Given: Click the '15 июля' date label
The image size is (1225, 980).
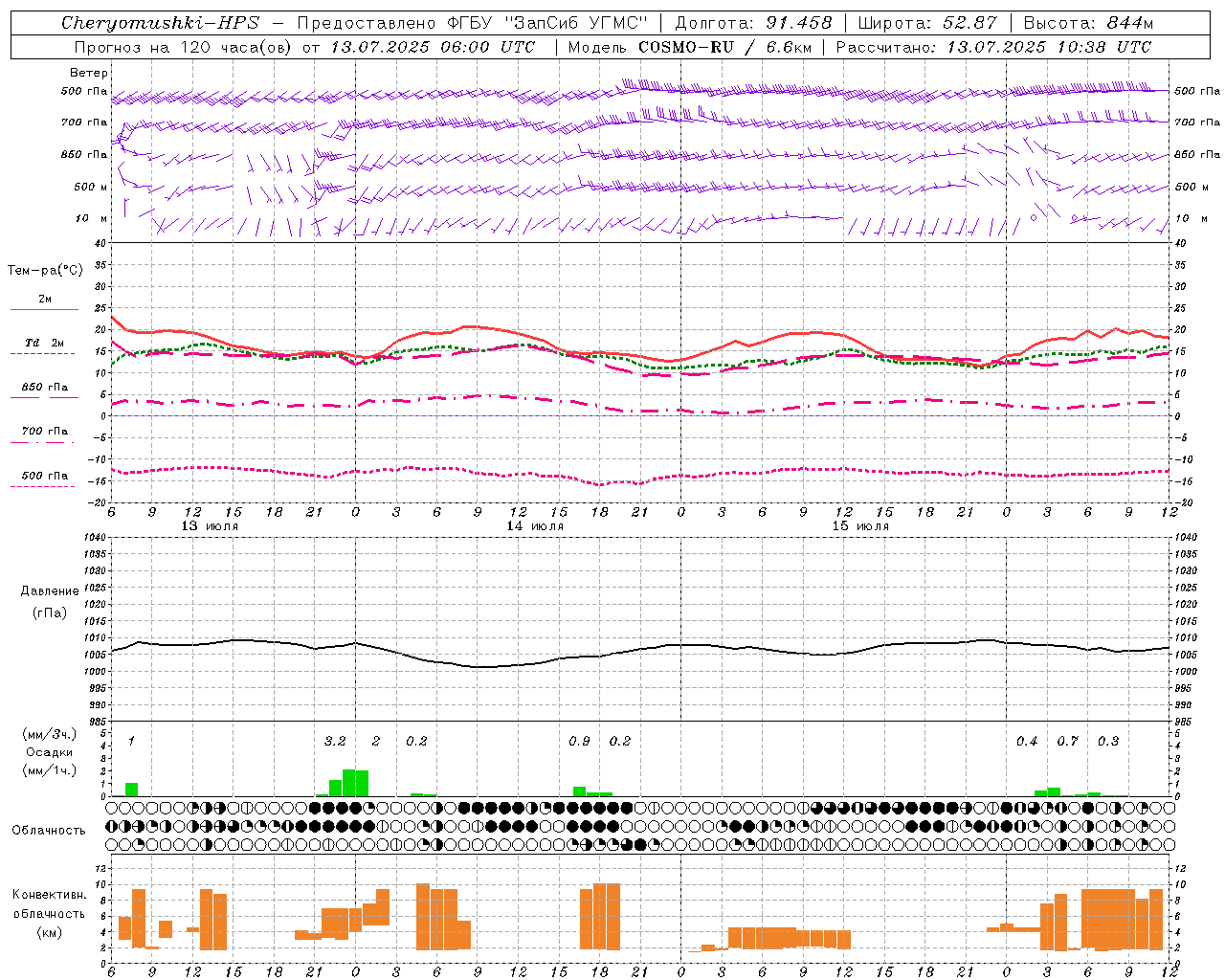Looking at the screenshot, I should (x=860, y=526).
